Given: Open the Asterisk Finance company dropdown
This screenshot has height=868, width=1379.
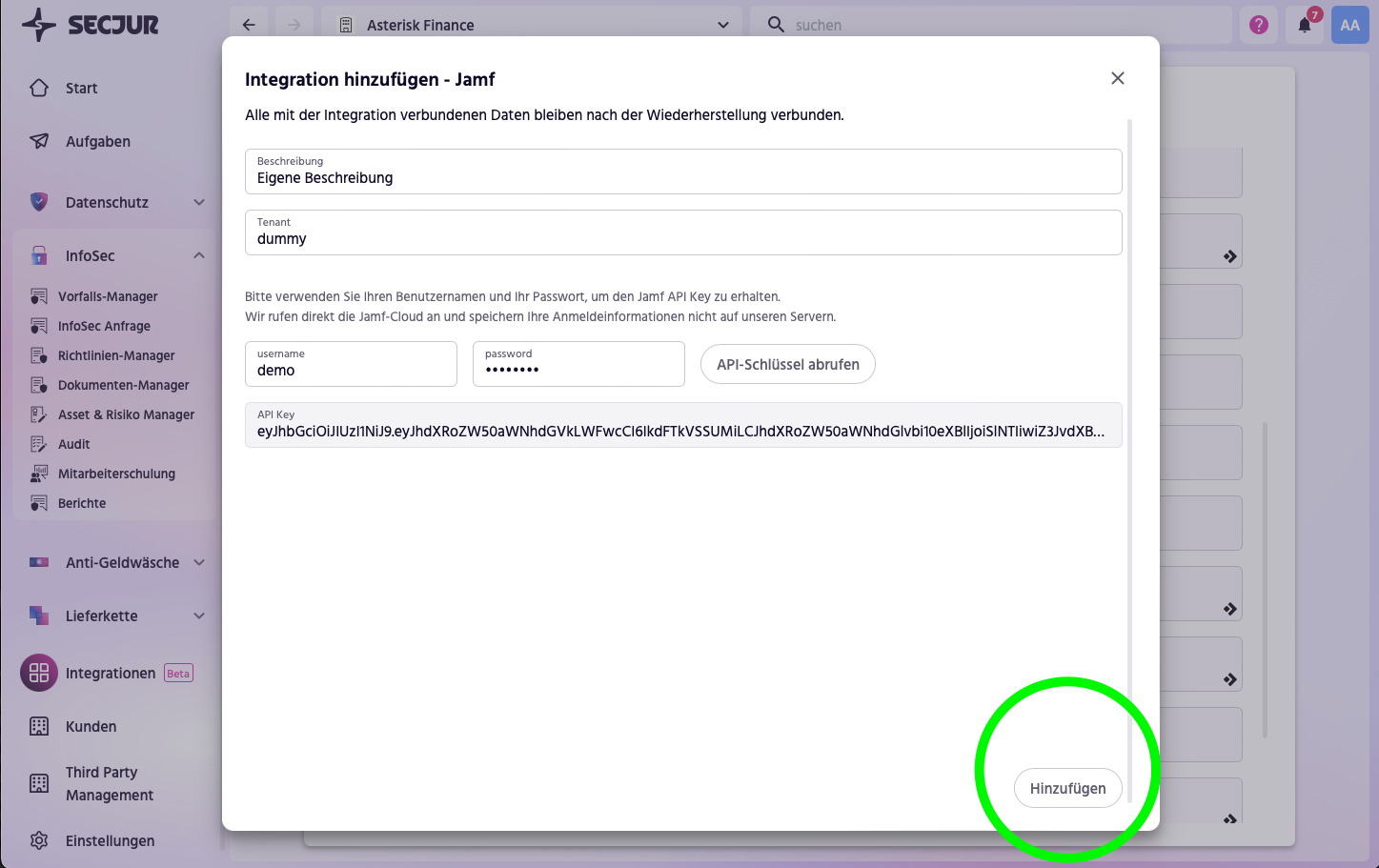Looking at the screenshot, I should coord(531,25).
